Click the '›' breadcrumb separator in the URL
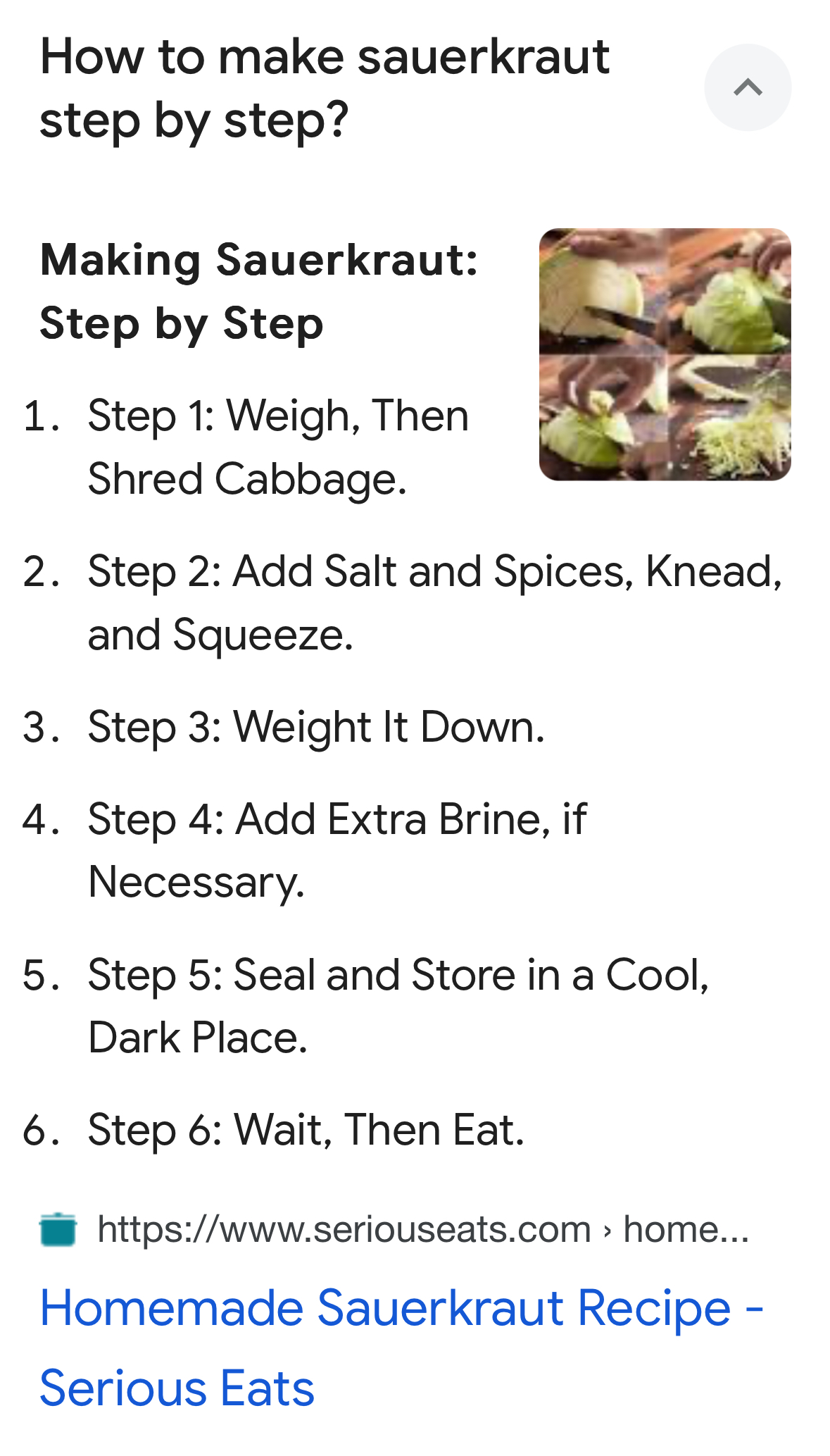 (608, 1231)
